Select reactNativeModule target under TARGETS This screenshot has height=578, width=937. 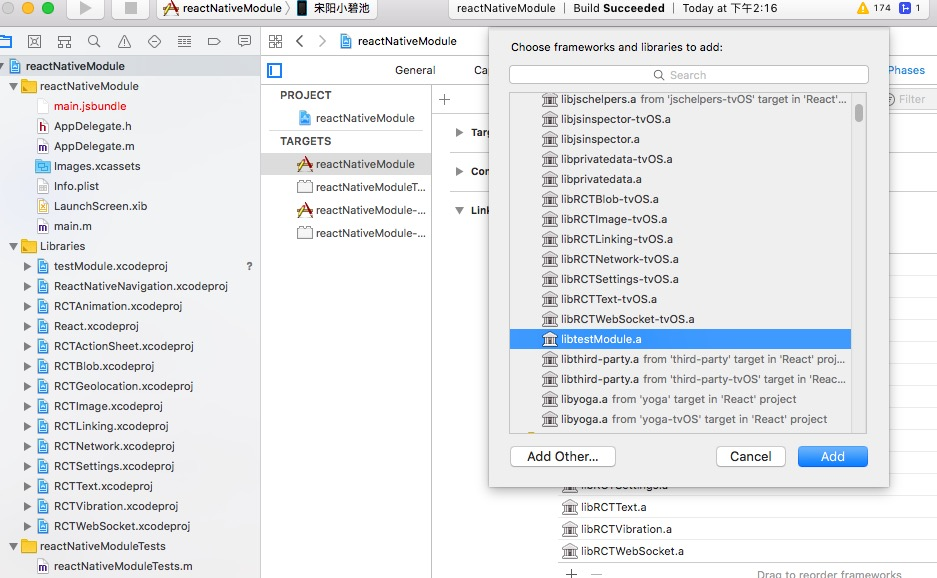click(x=365, y=164)
